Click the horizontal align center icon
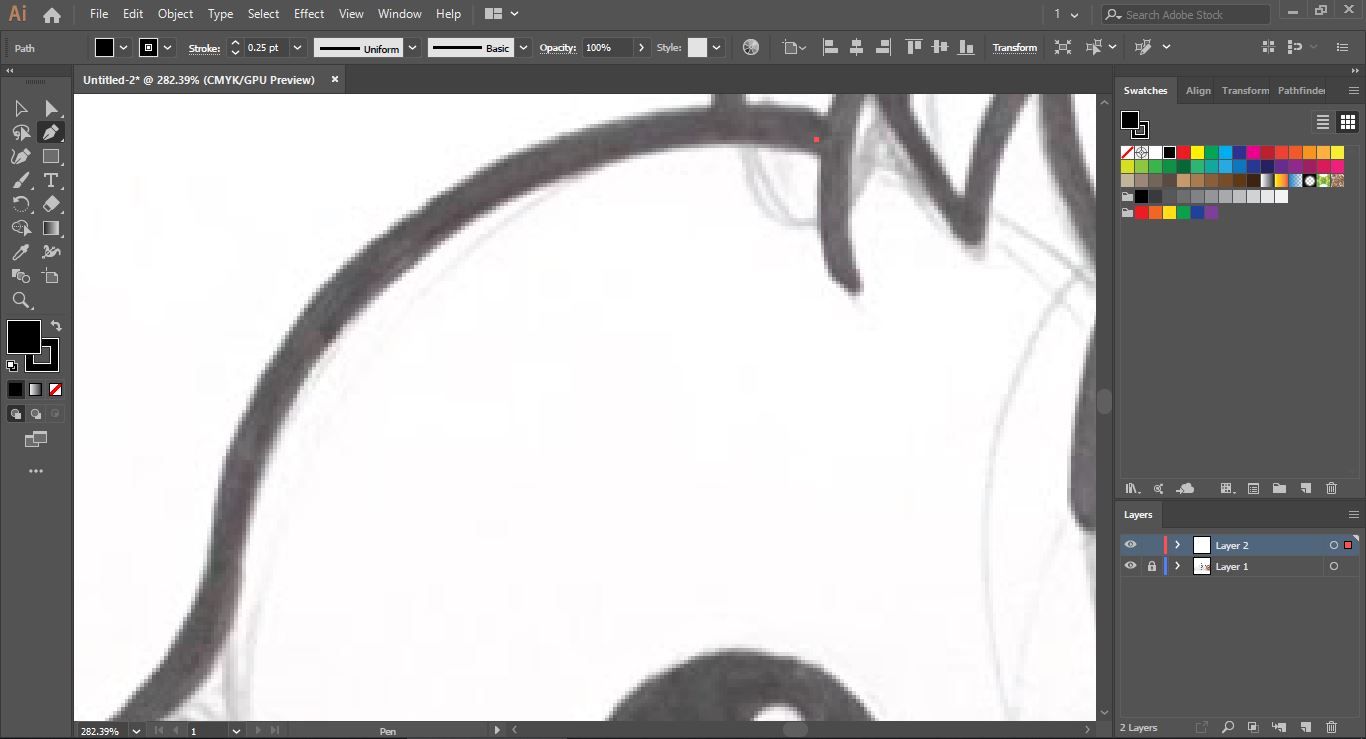This screenshot has width=1366, height=739. pos(856,47)
